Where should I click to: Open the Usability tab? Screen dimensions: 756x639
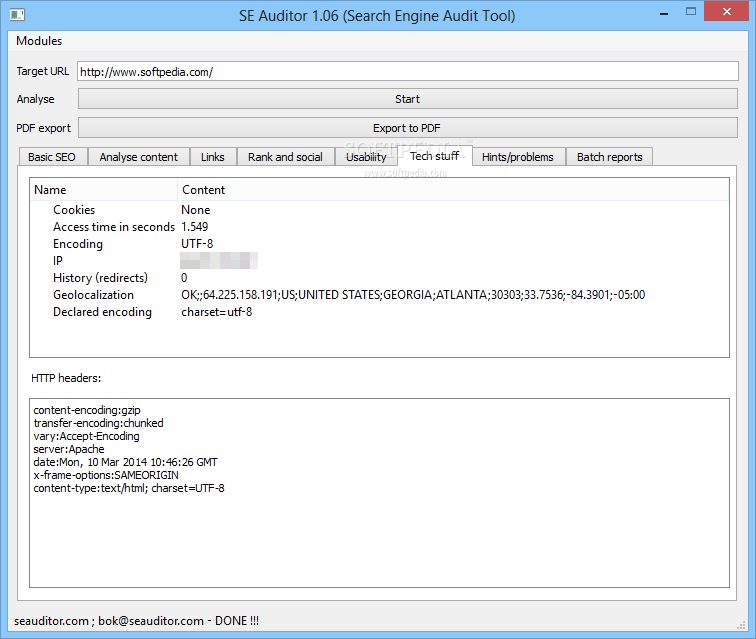tap(366, 157)
